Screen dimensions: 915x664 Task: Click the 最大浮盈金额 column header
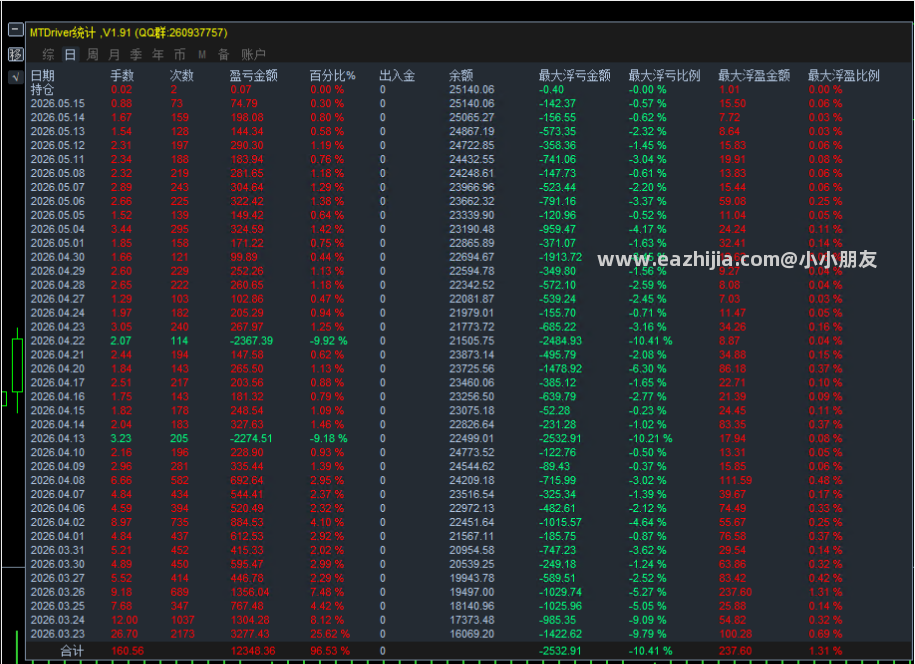(x=754, y=75)
